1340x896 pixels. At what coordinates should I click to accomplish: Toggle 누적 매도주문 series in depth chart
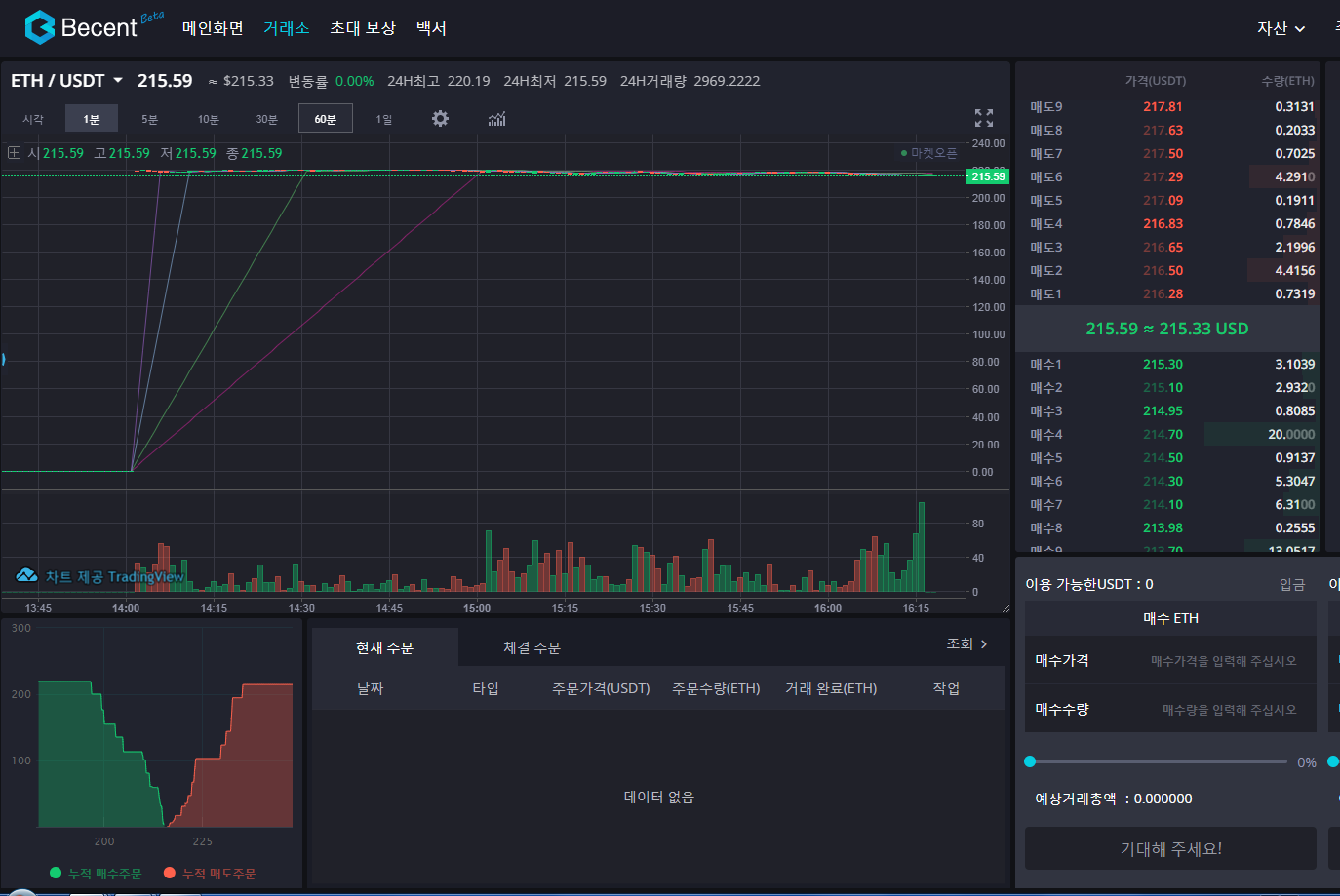(210, 874)
